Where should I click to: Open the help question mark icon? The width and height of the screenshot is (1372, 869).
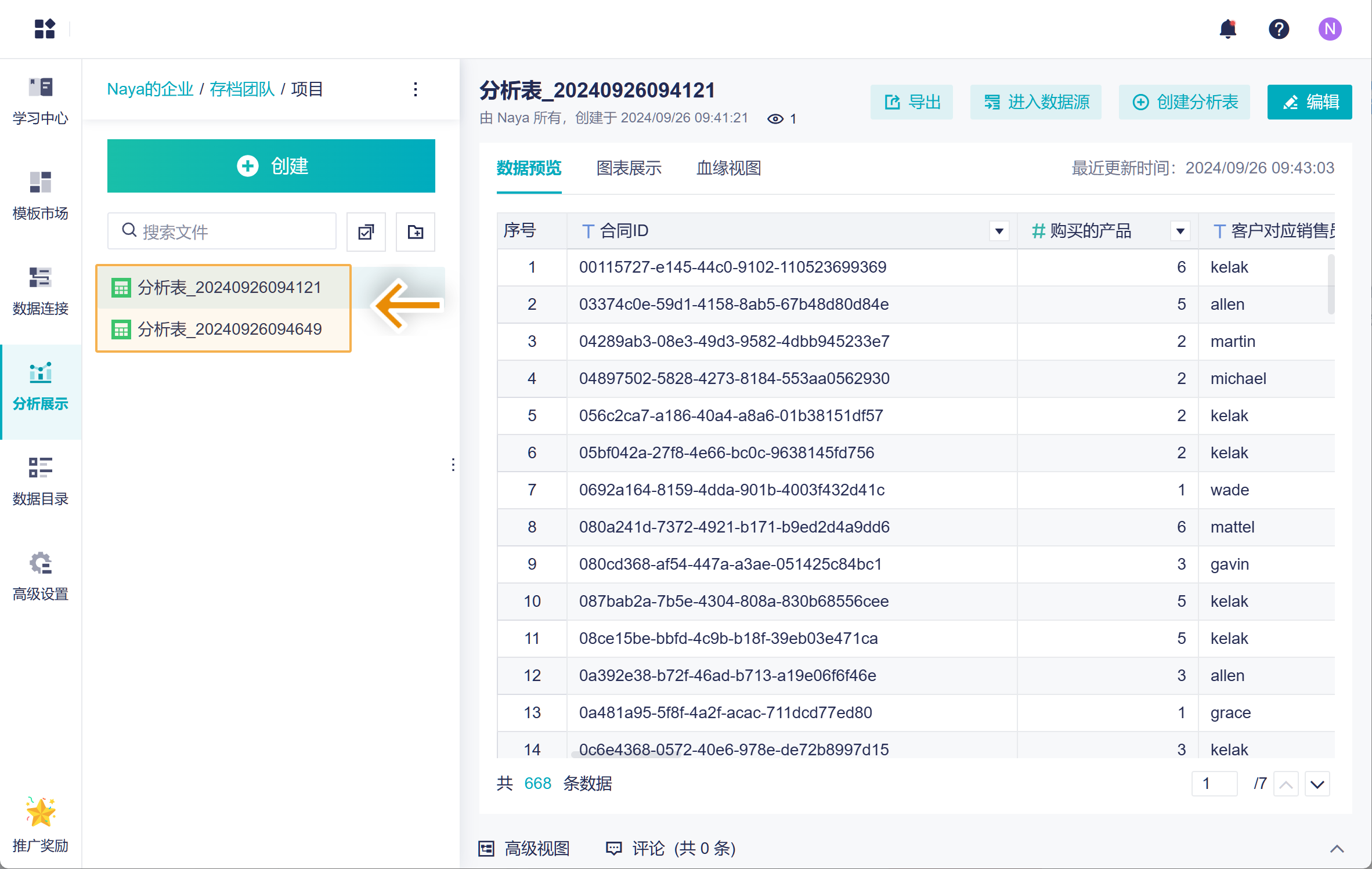coord(1279,29)
